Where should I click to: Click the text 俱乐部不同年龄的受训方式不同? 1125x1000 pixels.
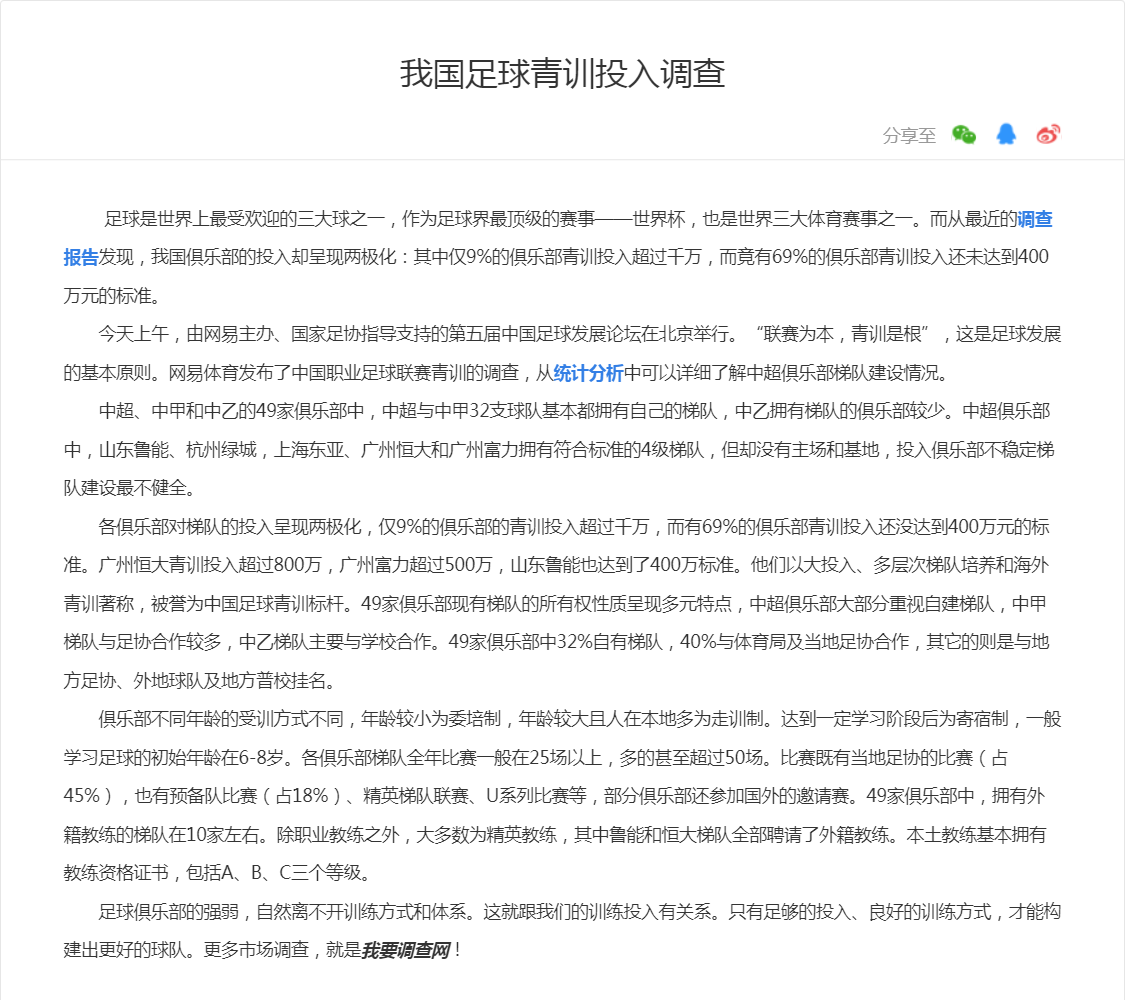pos(221,719)
